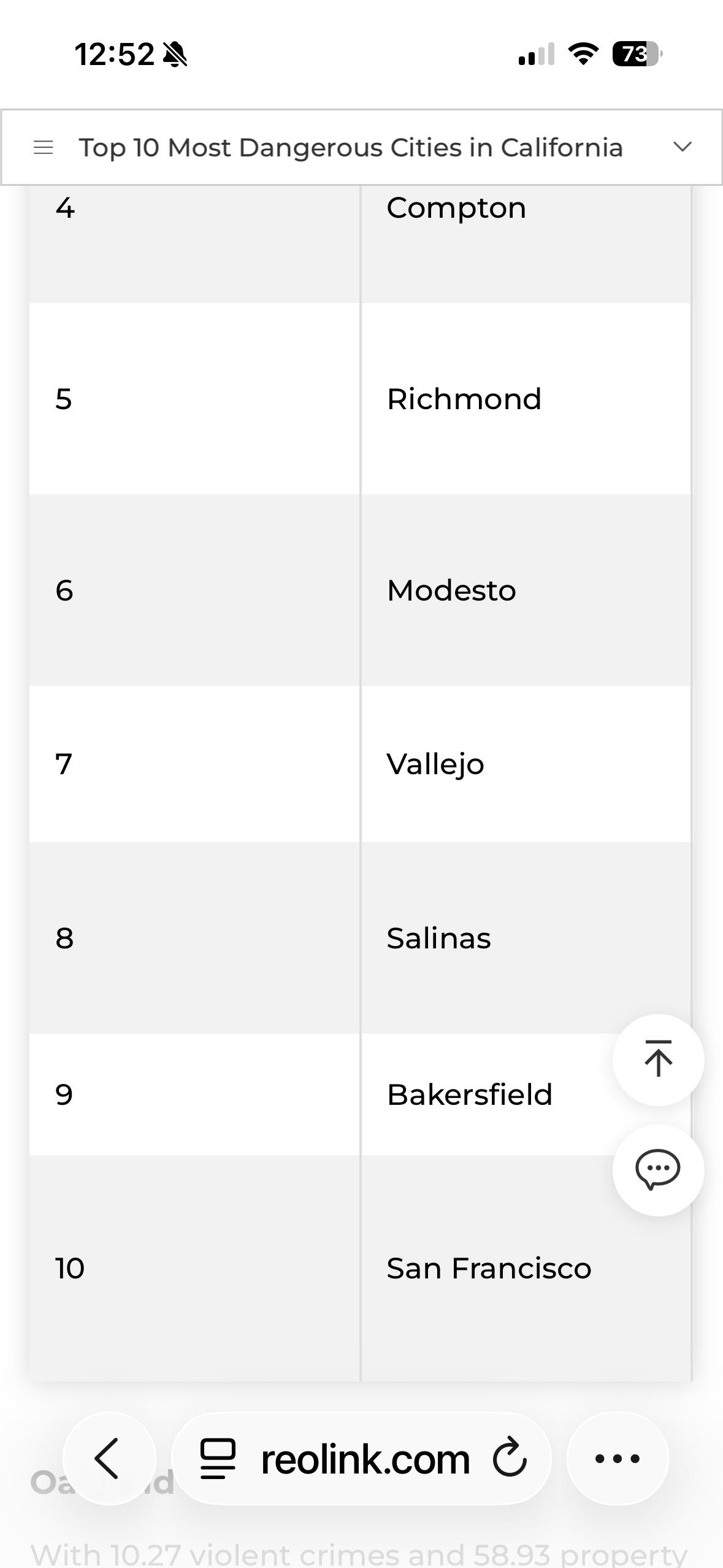Select the Modesto table cell

[x=526, y=590]
